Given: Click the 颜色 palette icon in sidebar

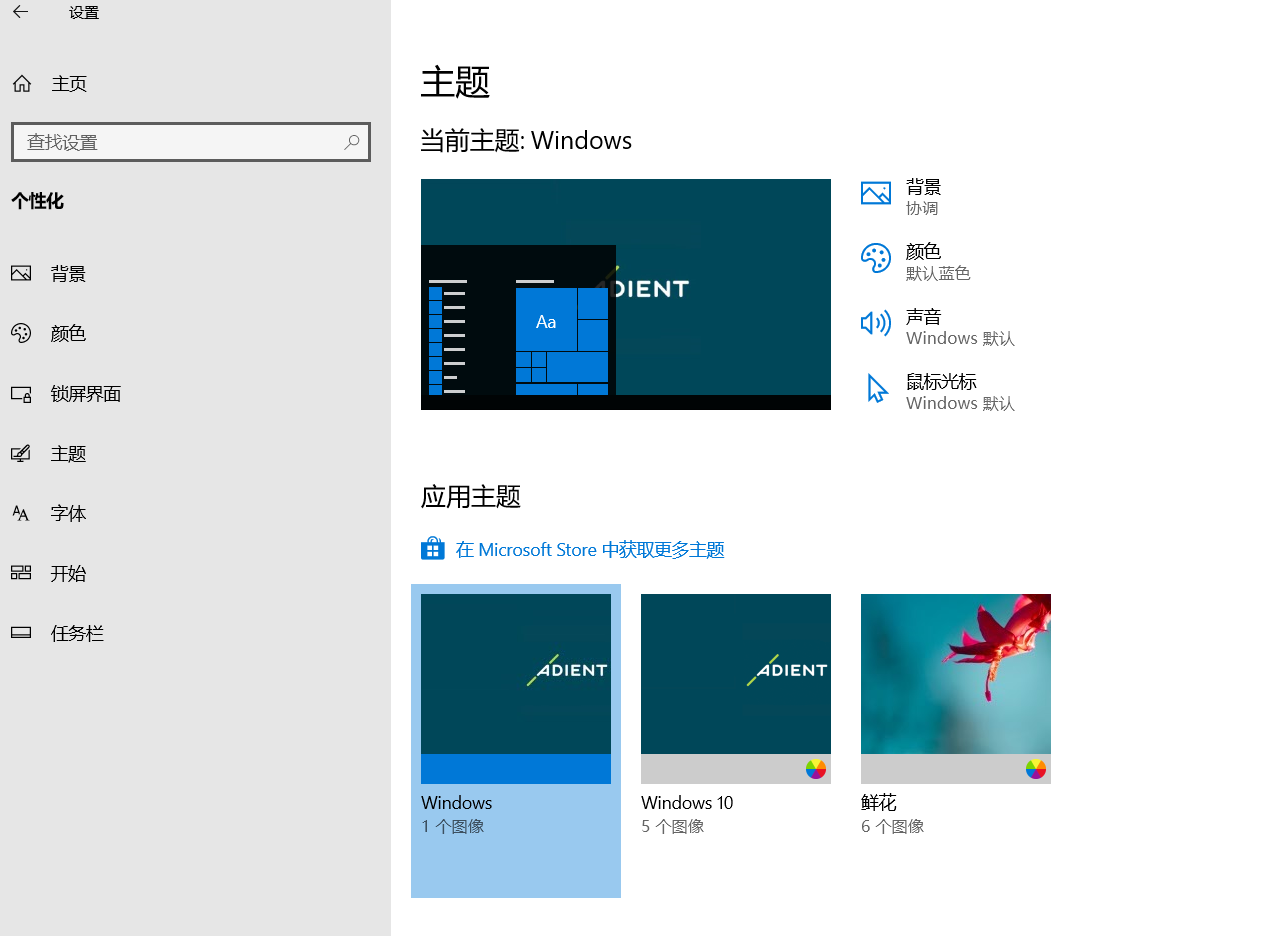Looking at the screenshot, I should [21, 333].
